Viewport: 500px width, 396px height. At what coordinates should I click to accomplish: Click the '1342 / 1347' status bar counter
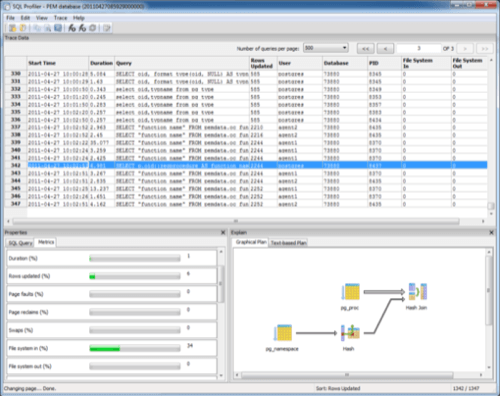466,388
